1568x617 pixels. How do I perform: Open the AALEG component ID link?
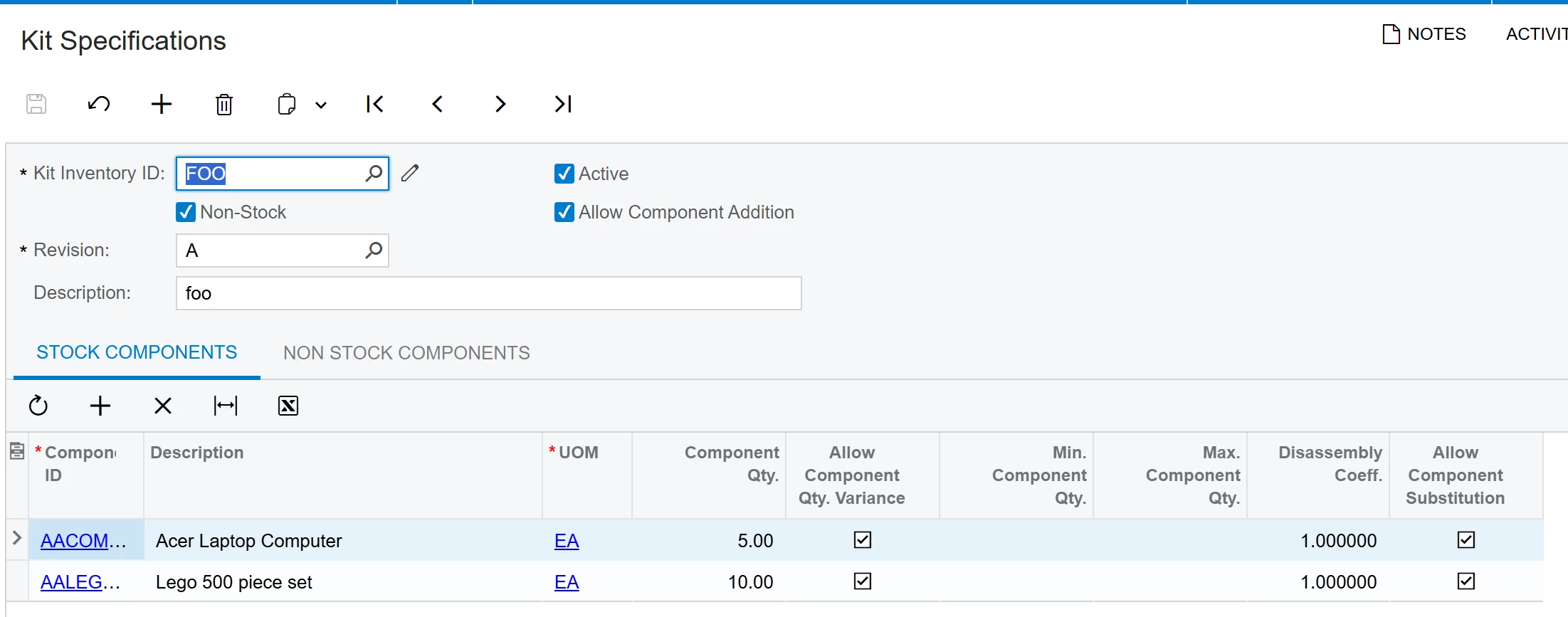pos(72,582)
